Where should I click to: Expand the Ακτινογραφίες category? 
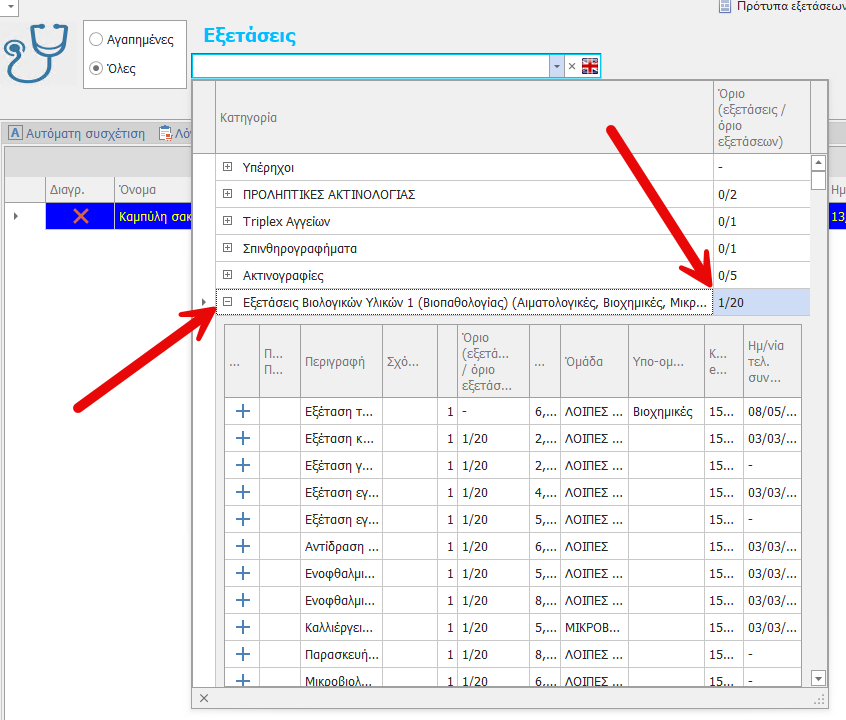228,275
